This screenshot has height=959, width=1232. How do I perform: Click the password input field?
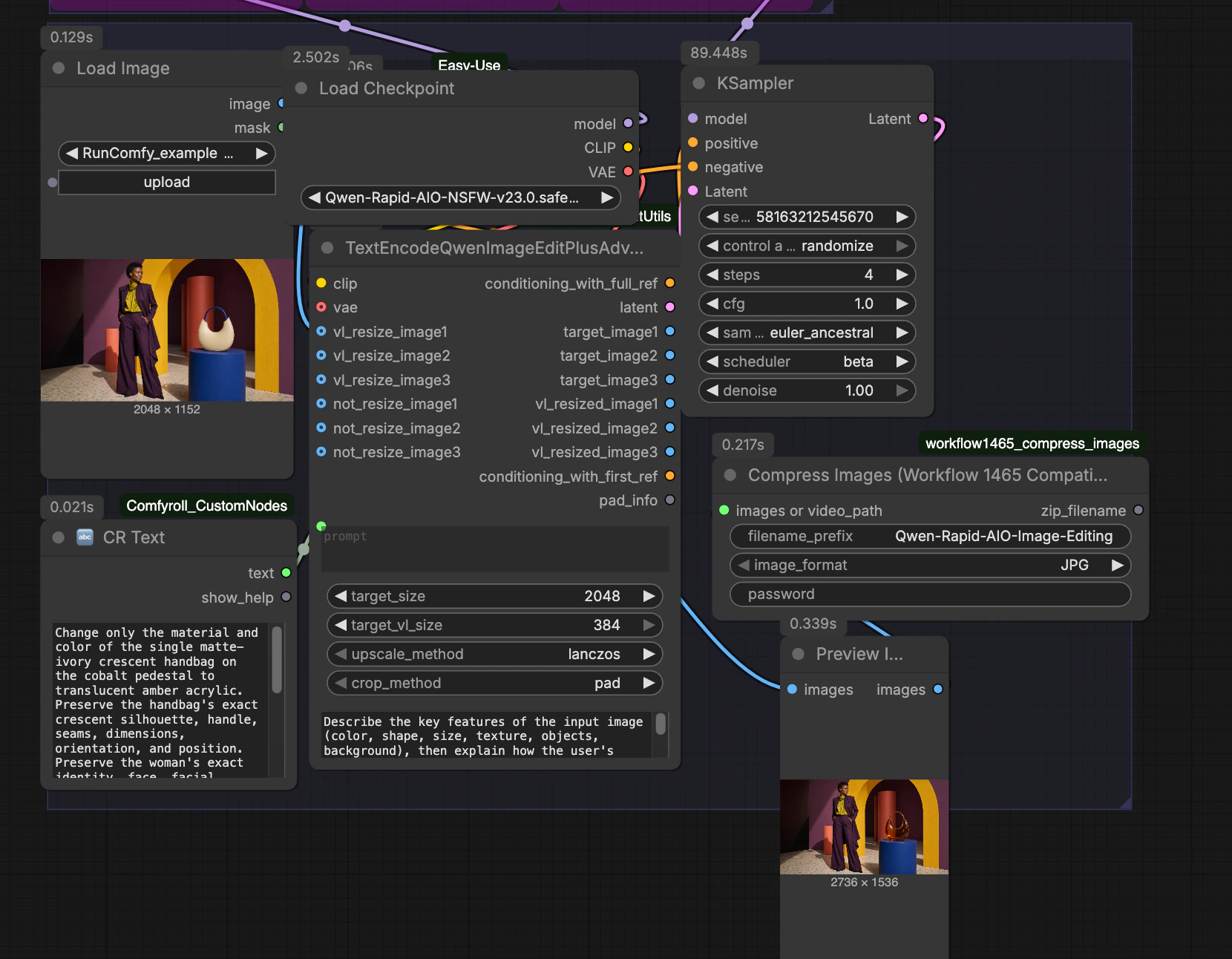tap(931, 594)
